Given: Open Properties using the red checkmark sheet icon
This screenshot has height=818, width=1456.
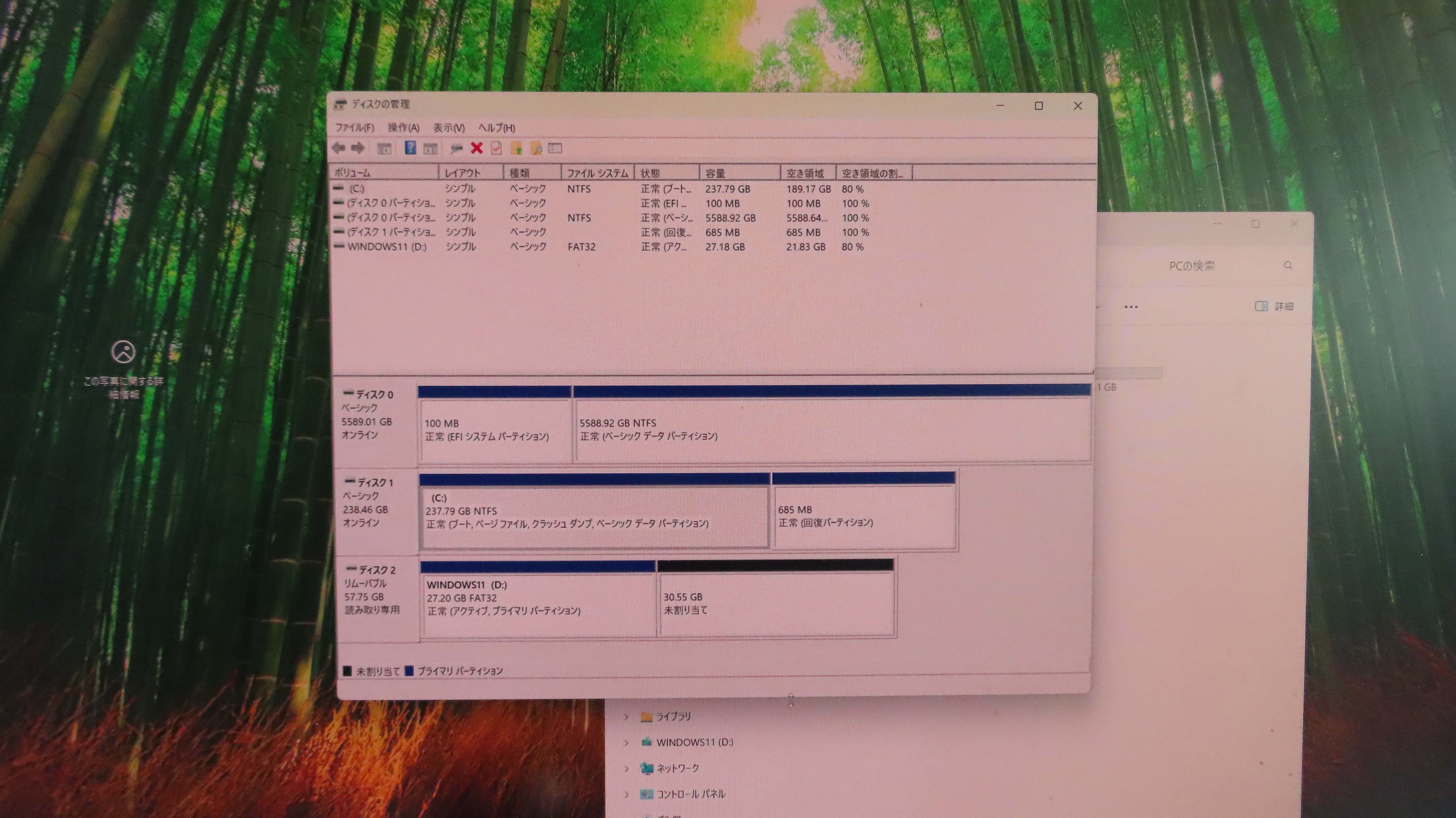Looking at the screenshot, I should [x=496, y=148].
